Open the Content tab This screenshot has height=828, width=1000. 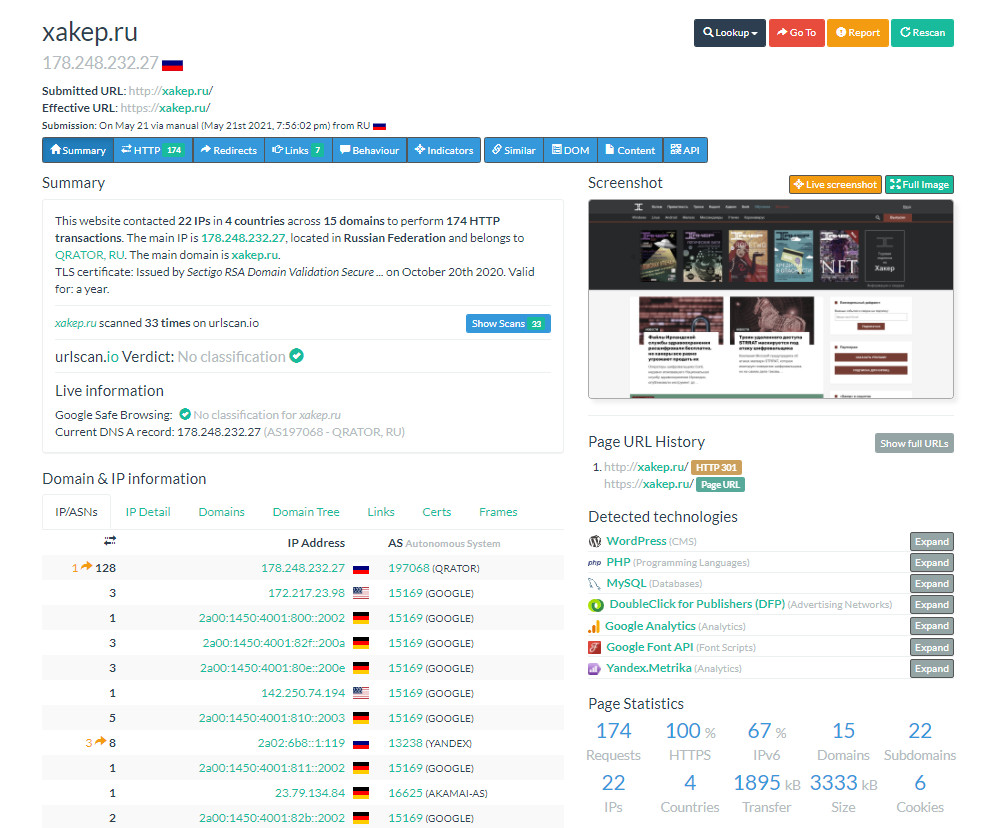click(x=630, y=150)
